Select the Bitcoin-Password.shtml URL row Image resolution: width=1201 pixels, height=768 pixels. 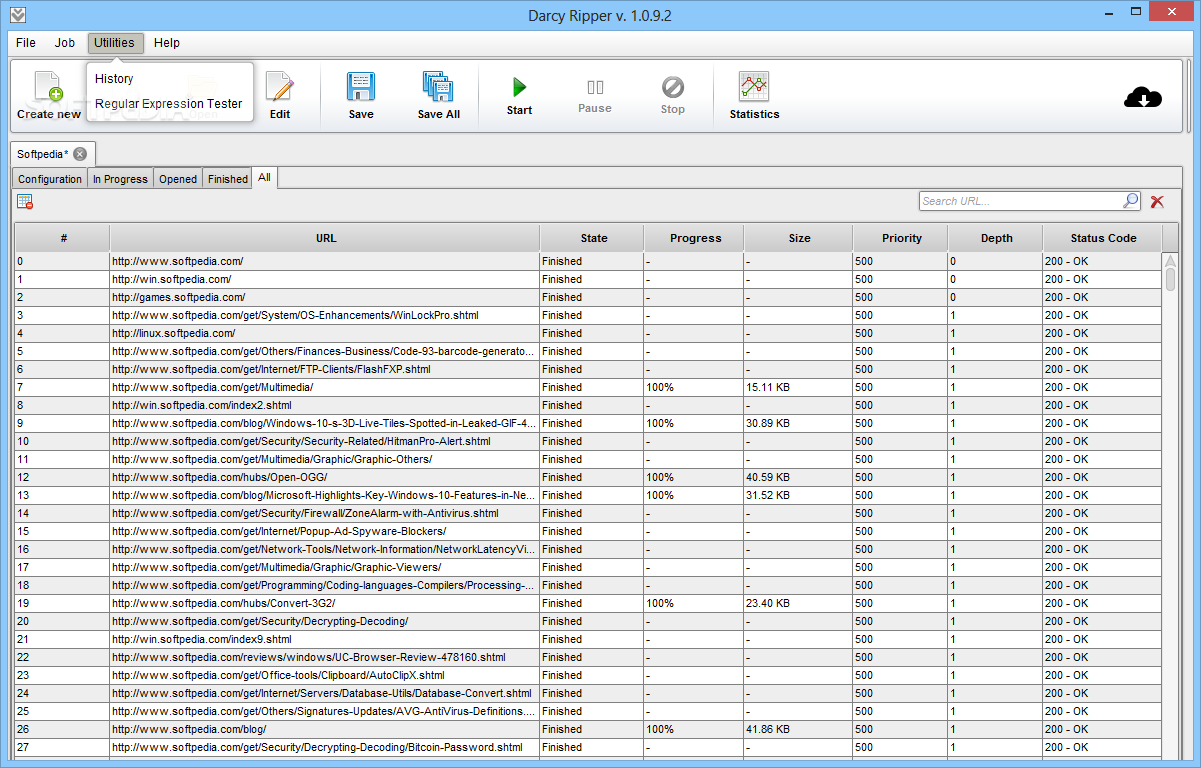(588, 747)
